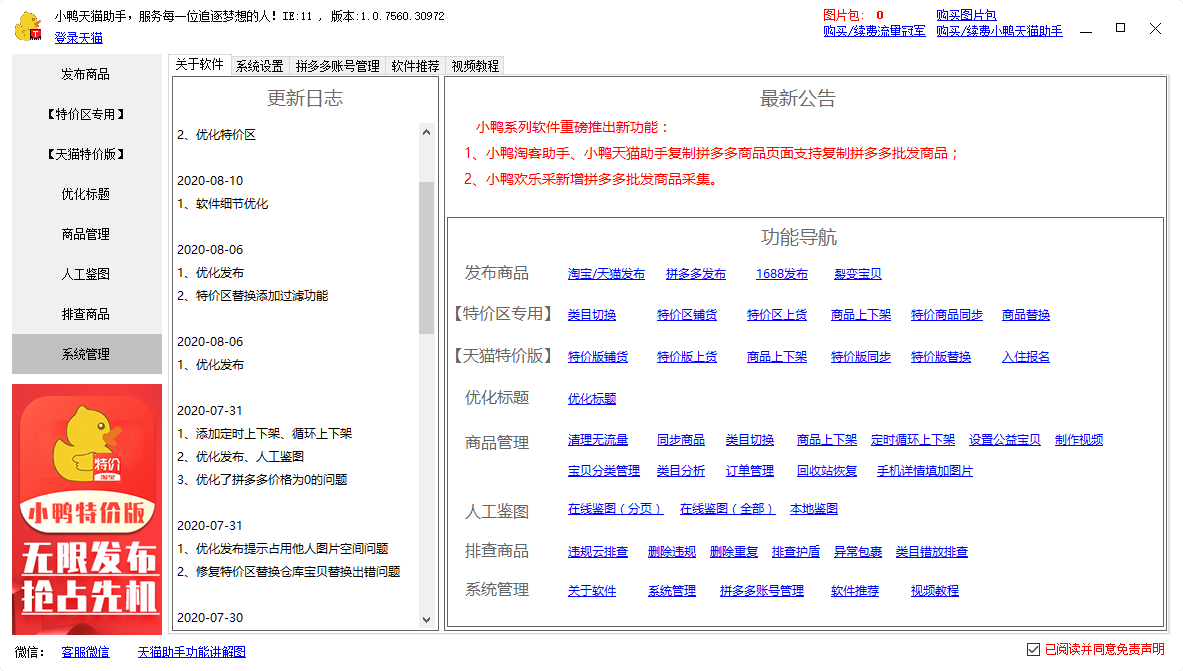This screenshot has width=1183, height=671.
Task: Open the 登录天猫 login link
Action: click(x=78, y=38)
